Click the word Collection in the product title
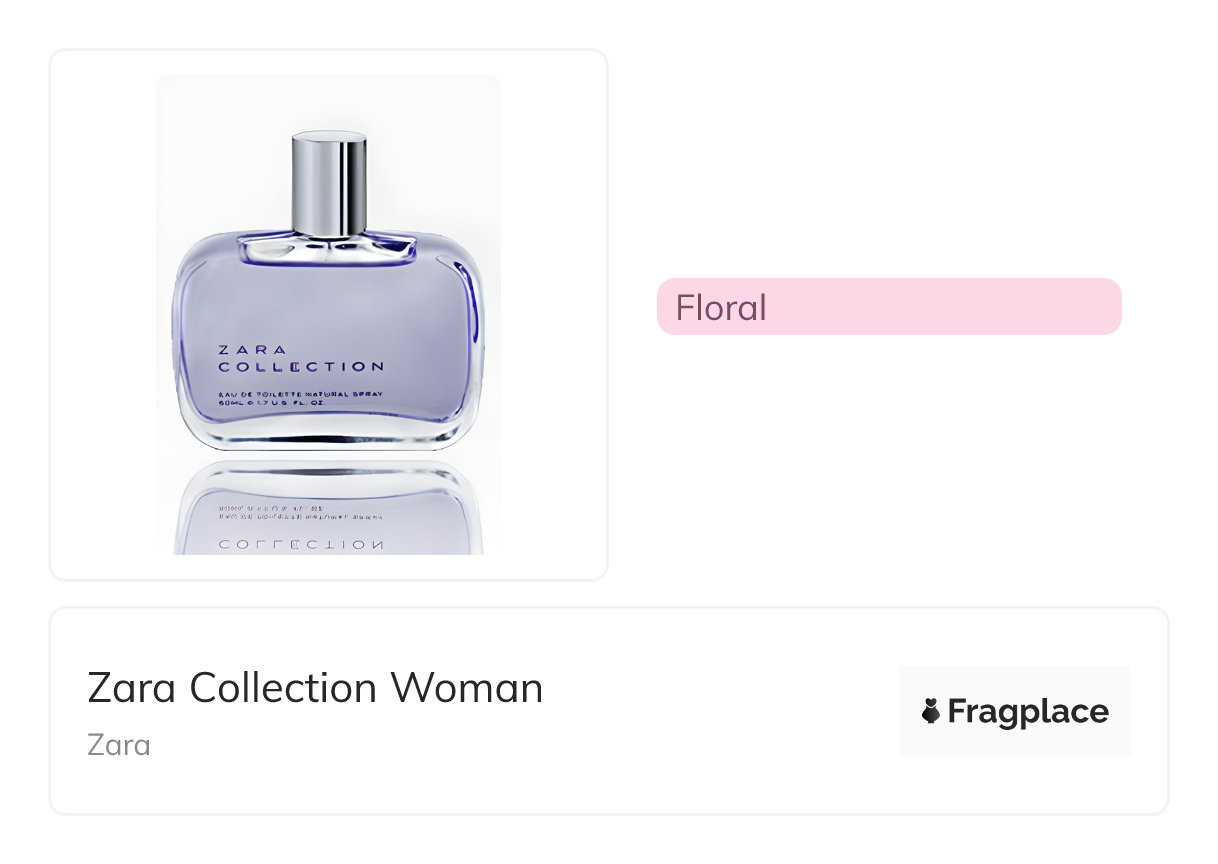1218x864 pixels. 285,687
